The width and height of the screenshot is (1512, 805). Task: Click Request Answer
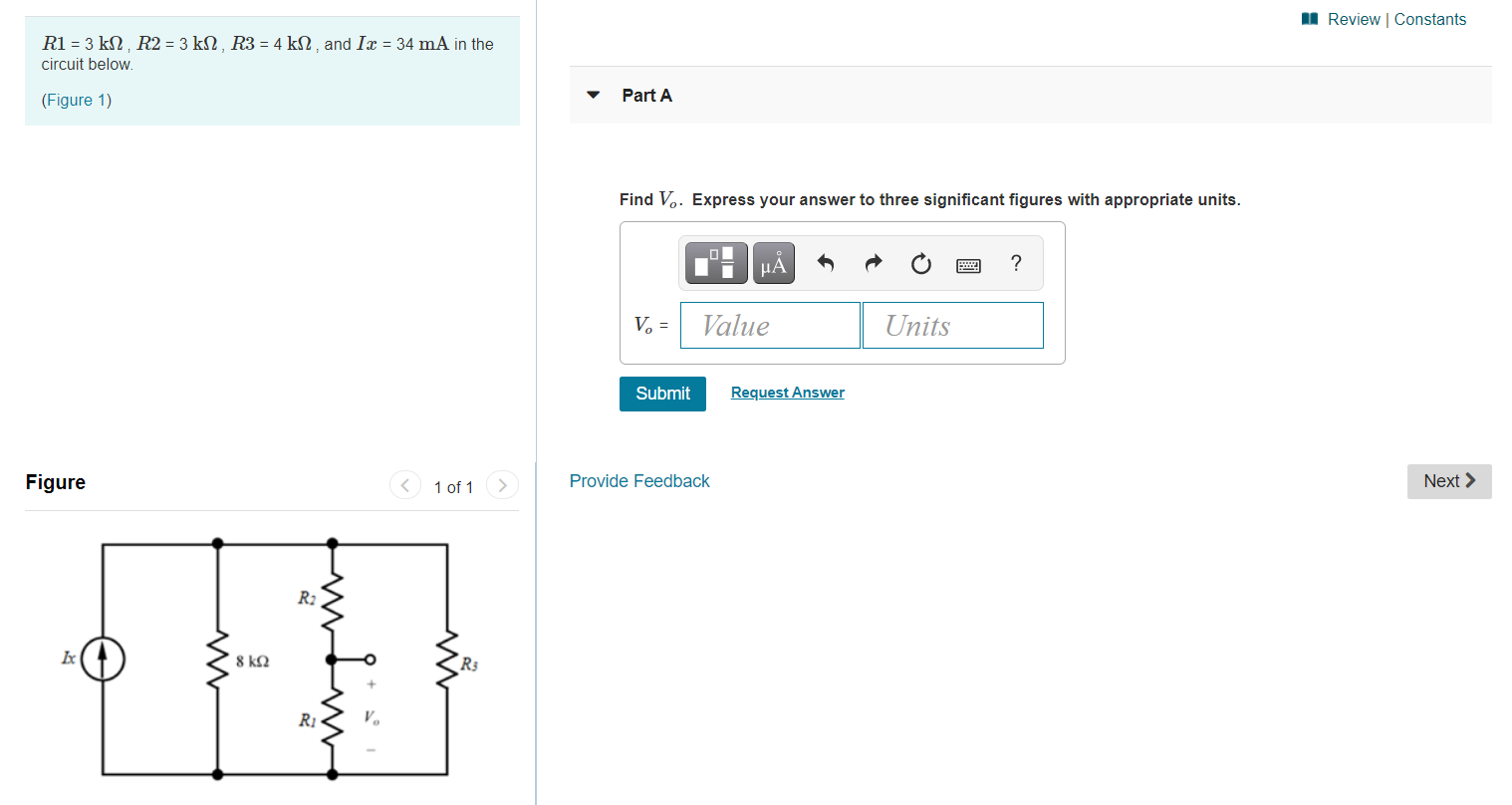coord(787,392)
